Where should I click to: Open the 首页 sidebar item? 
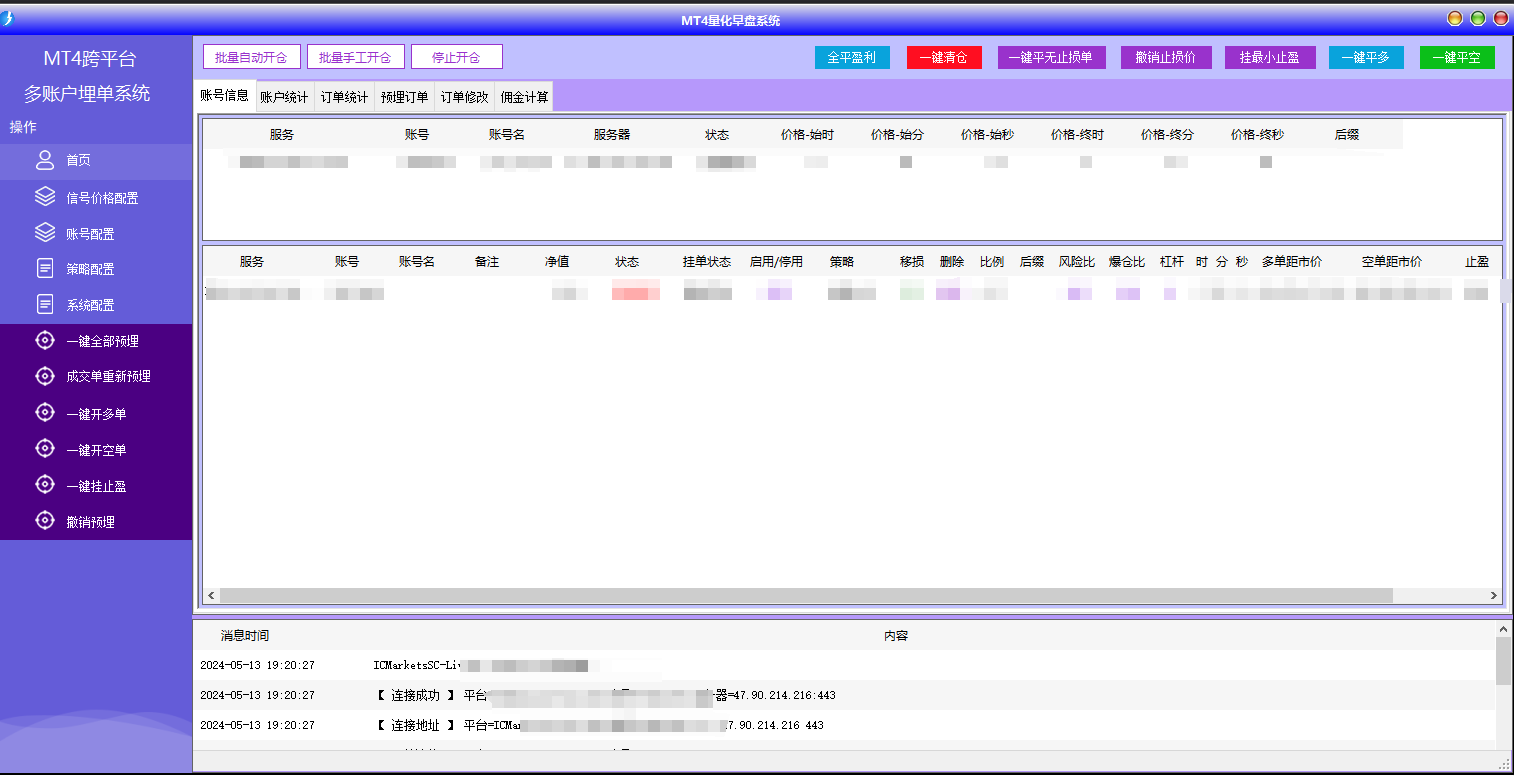[96, 161]
